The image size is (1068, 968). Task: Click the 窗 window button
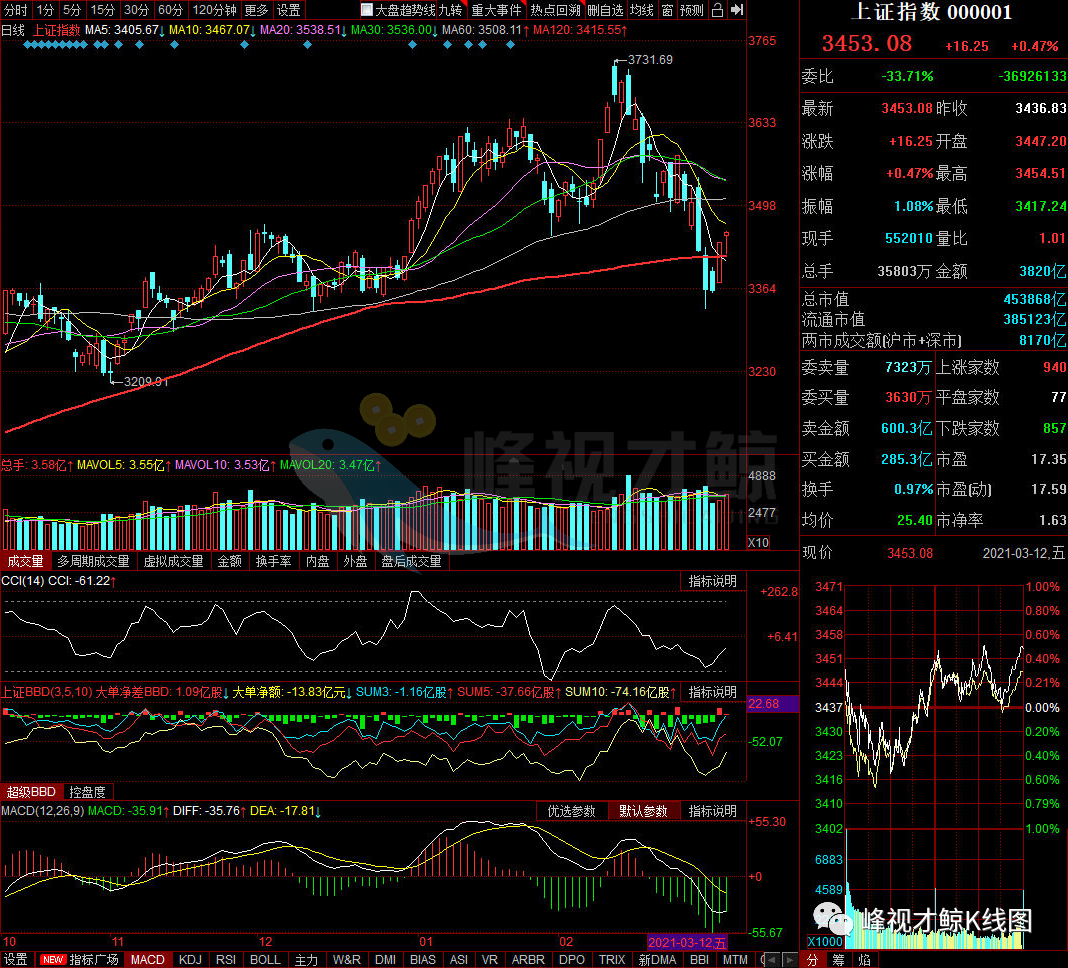[668, 10]
